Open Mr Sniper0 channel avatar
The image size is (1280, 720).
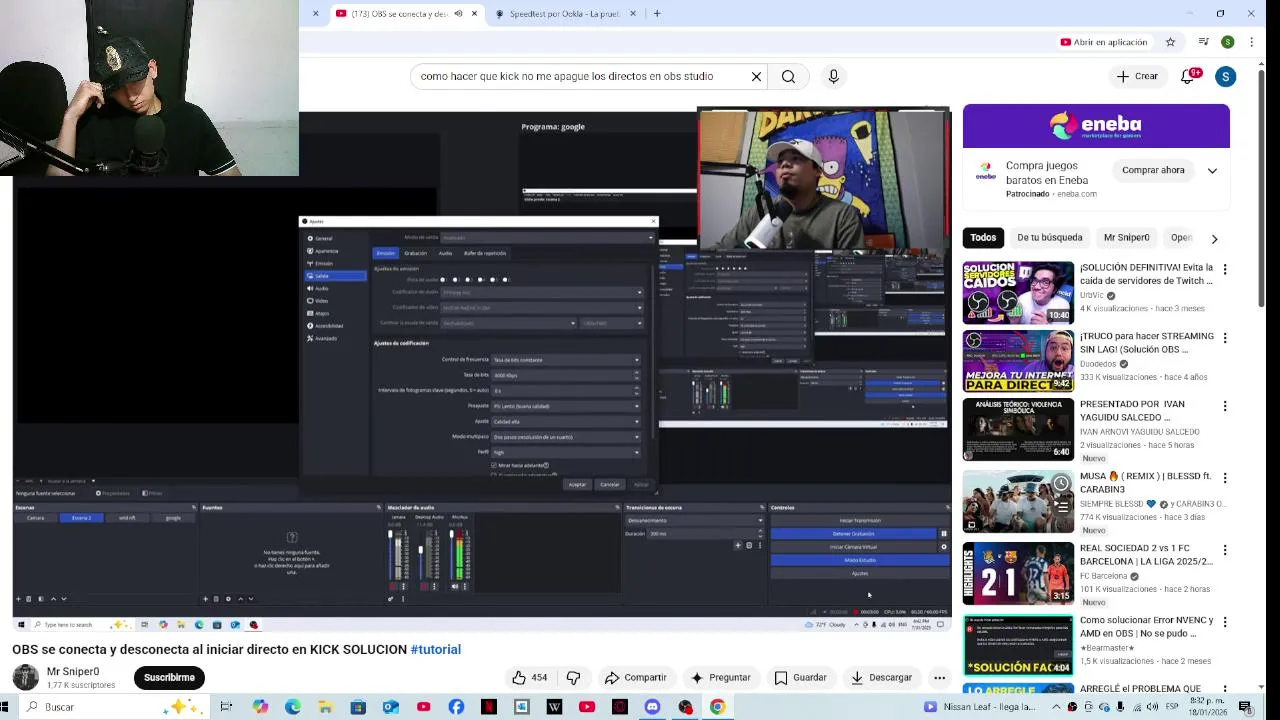(25, 677)
